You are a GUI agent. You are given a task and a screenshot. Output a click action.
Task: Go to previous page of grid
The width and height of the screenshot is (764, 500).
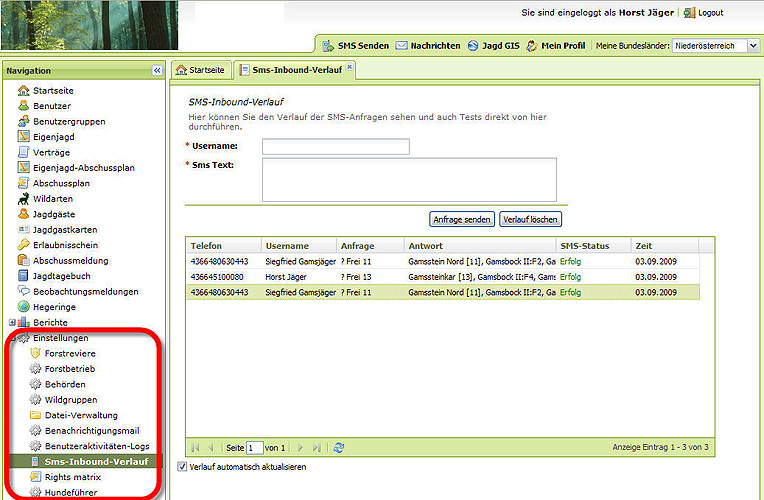(x=211, y=447)
